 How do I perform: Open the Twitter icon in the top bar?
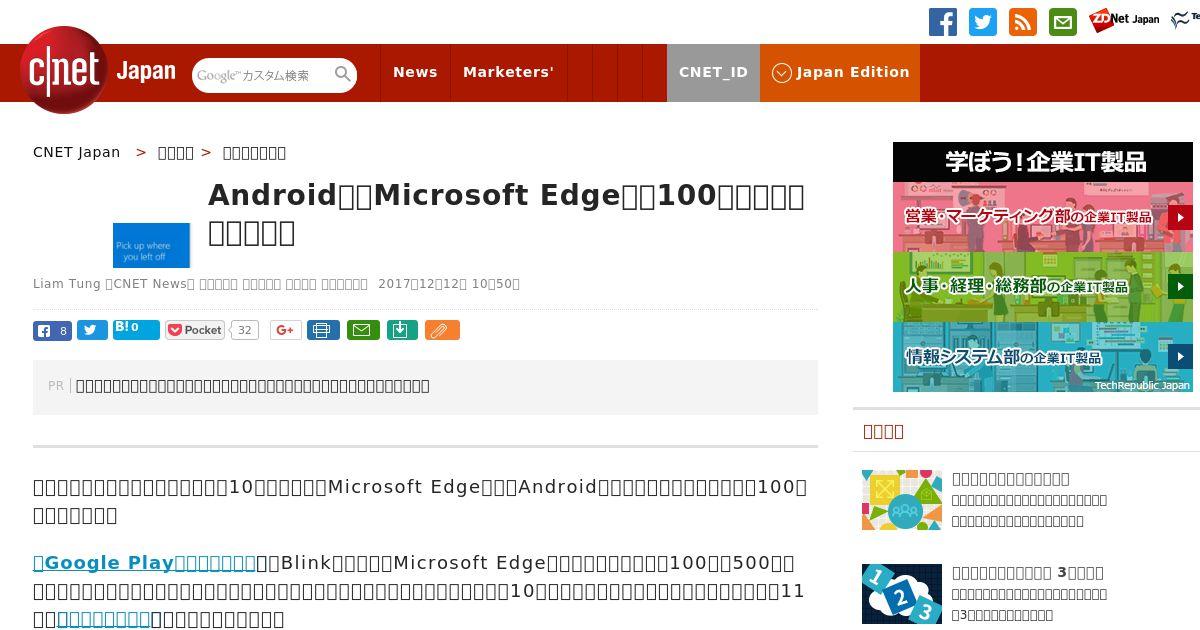(983, 22)
